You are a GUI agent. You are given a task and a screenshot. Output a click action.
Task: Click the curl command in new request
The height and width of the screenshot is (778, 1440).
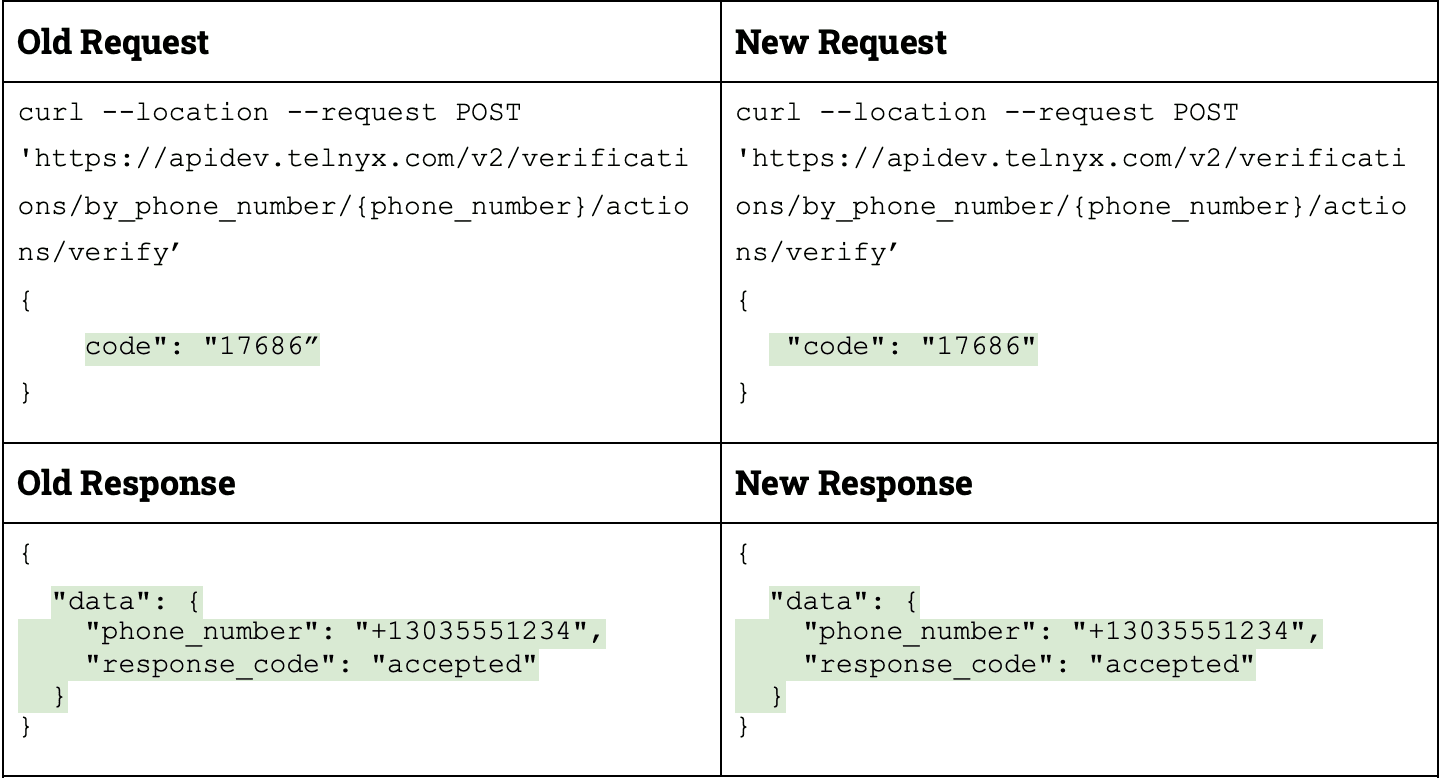click(x=987, y=112)
